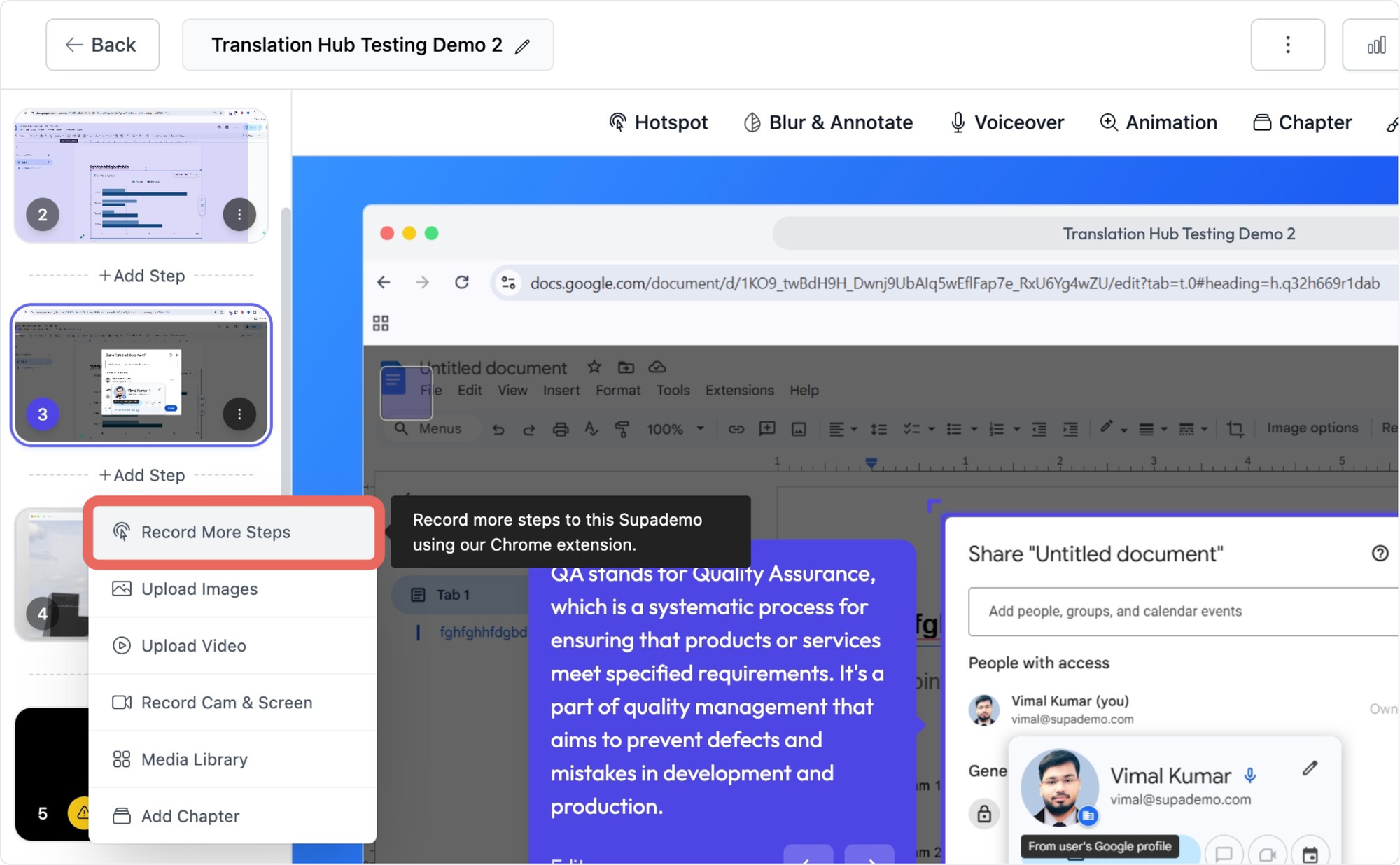The height and width of the screenshot is (865, 1400).
Task: Open border color pencil dropdown
Action: pos(1113,428)
